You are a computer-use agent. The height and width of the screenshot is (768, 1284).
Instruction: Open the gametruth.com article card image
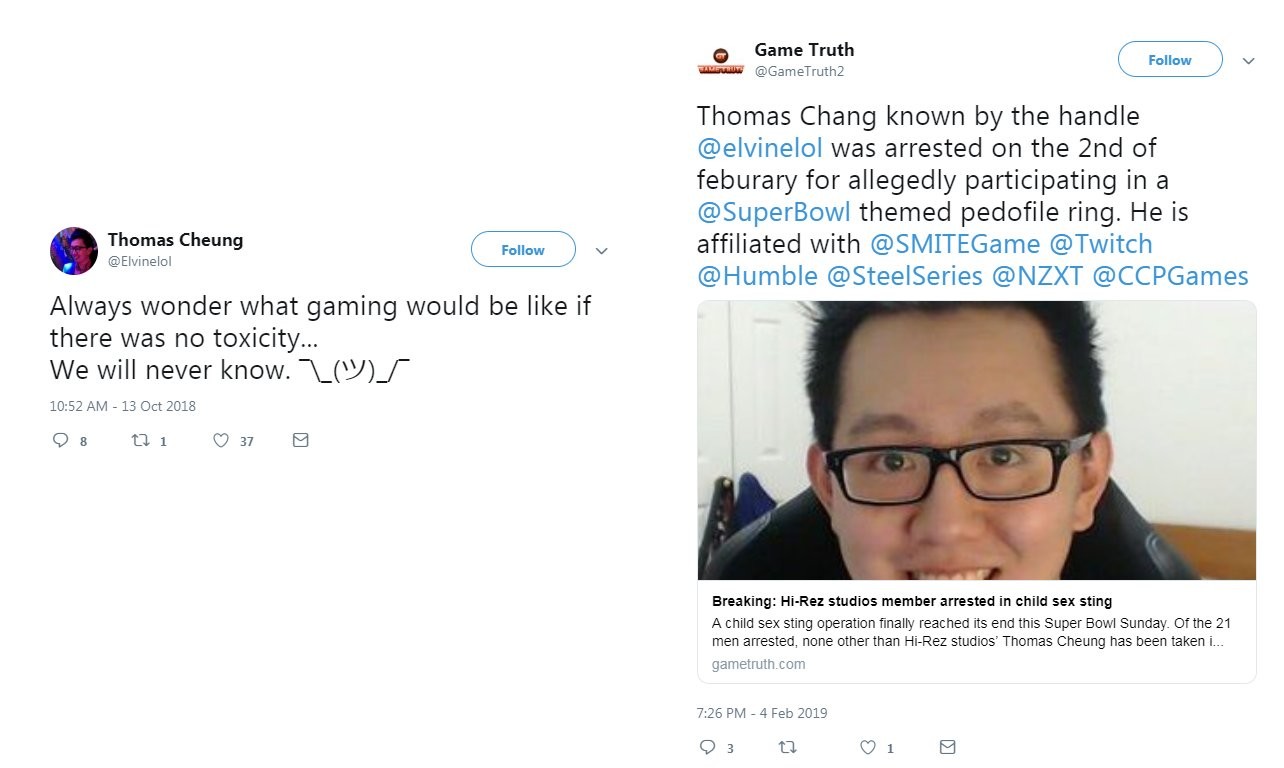[x=976, y=440]
